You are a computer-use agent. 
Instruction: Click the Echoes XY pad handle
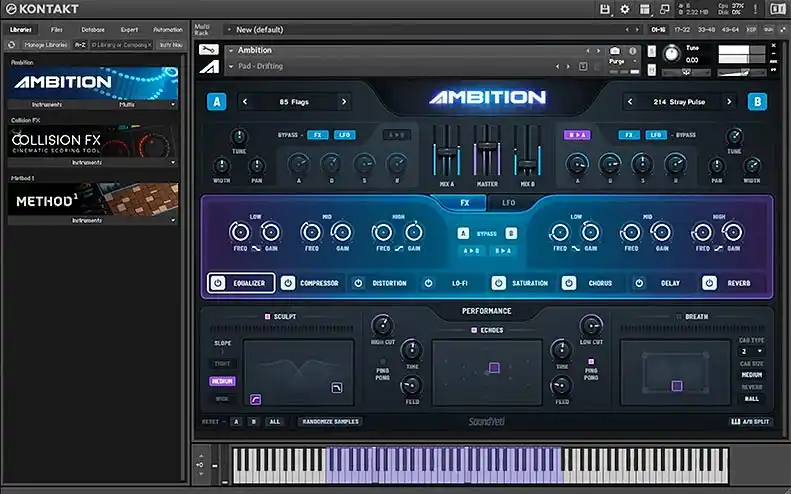click(x=494, y=367)
